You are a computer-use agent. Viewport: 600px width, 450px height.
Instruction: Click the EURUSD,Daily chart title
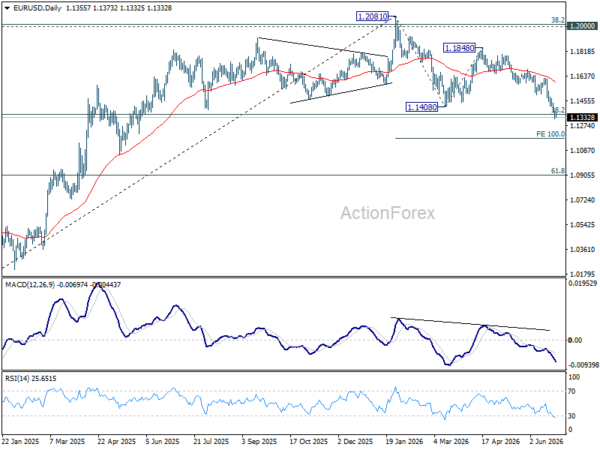(37, 8)
